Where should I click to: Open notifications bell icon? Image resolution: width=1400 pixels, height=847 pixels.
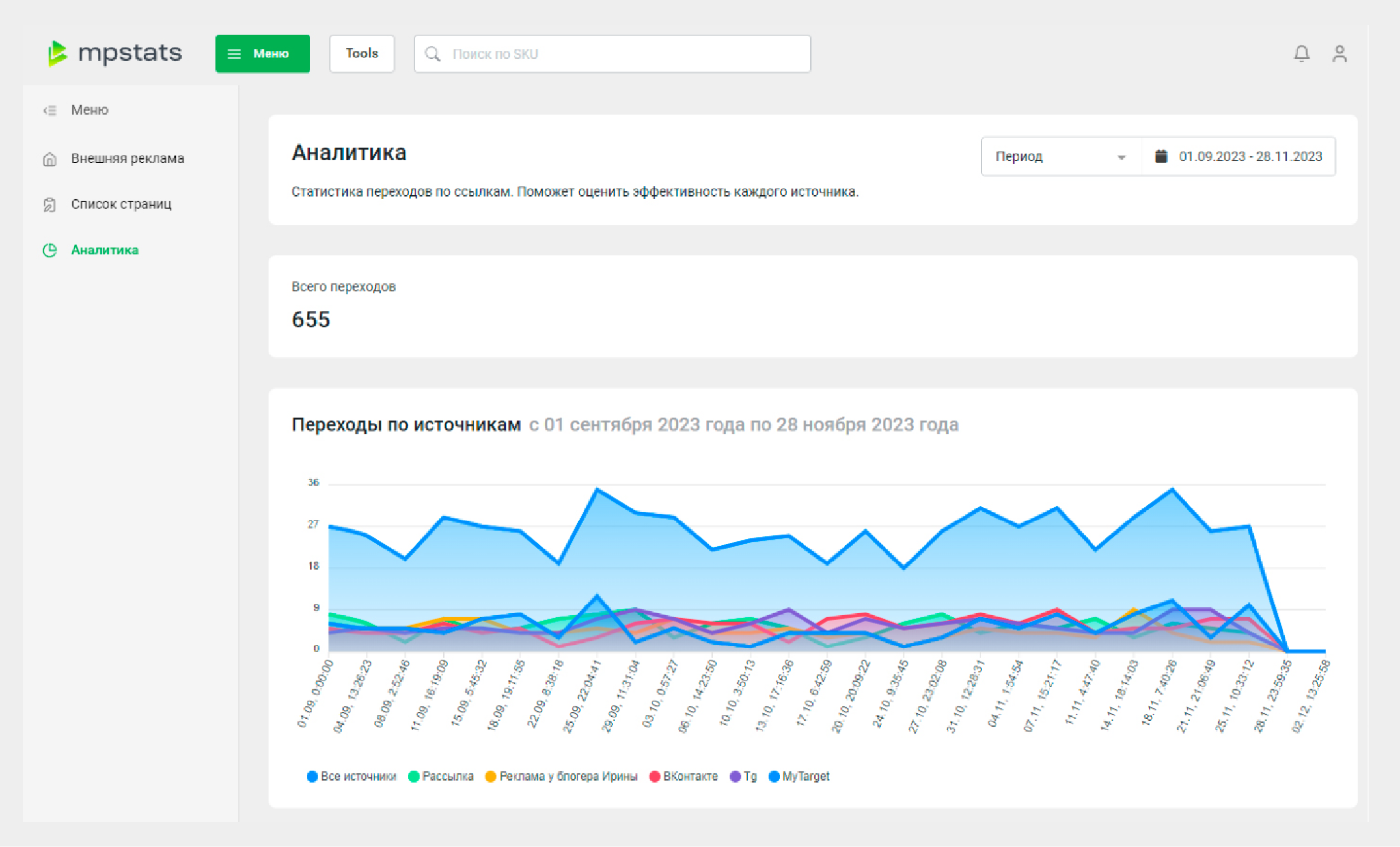coord(1301,53)
